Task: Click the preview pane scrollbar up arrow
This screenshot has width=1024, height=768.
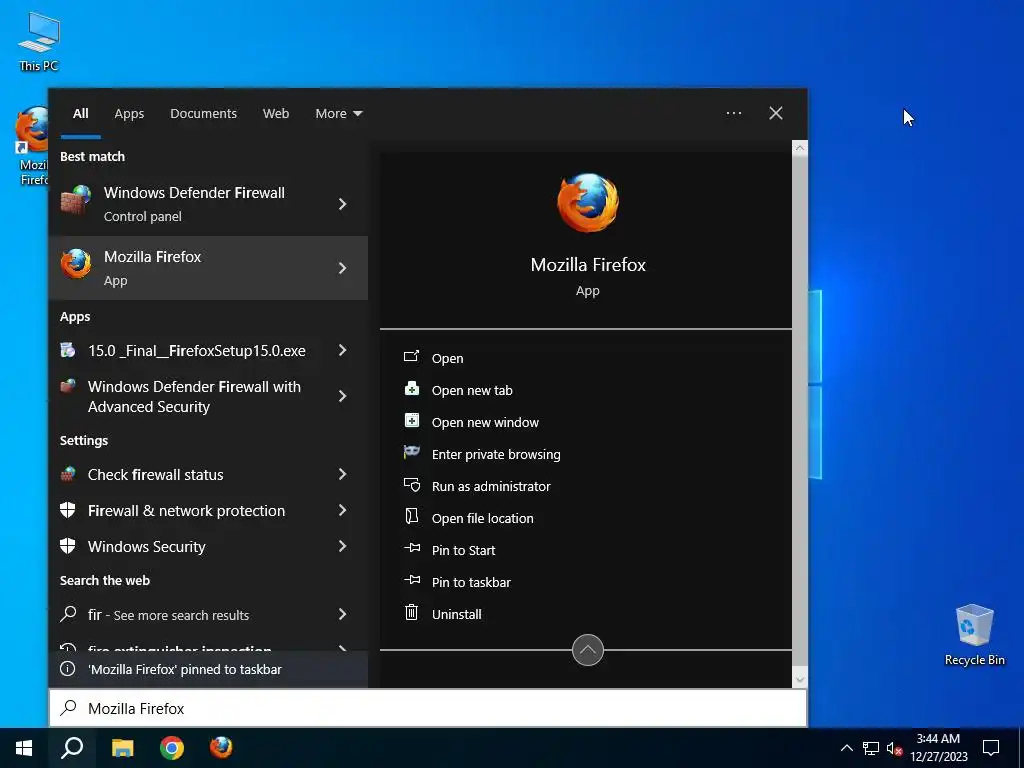Action: pyautogui.click(x=800, y=148)
